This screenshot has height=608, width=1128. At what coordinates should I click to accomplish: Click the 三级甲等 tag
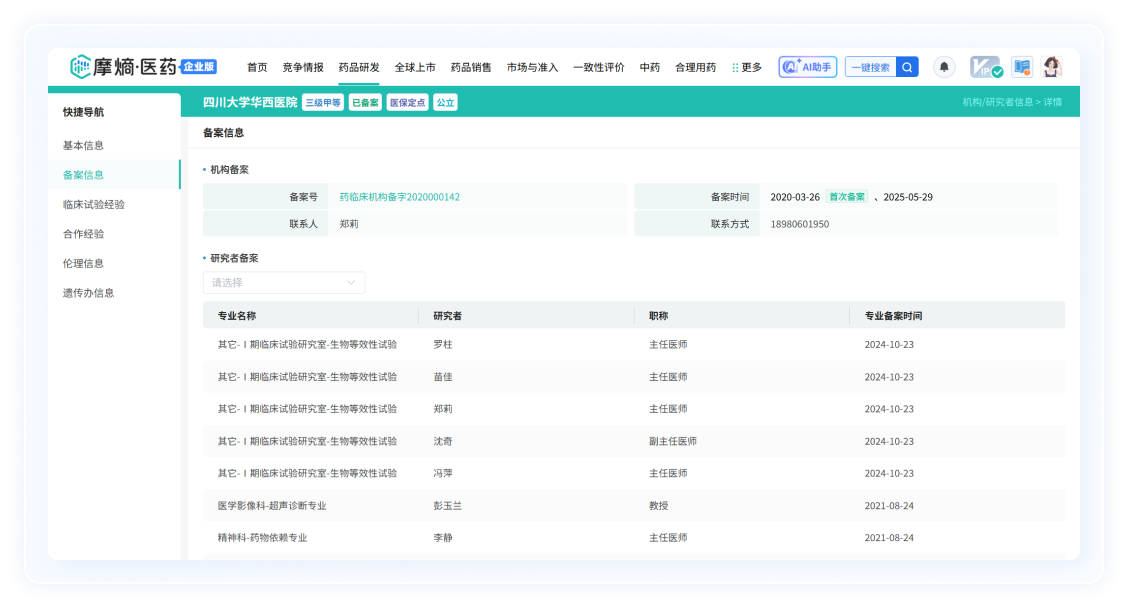(x=323, y=102)
